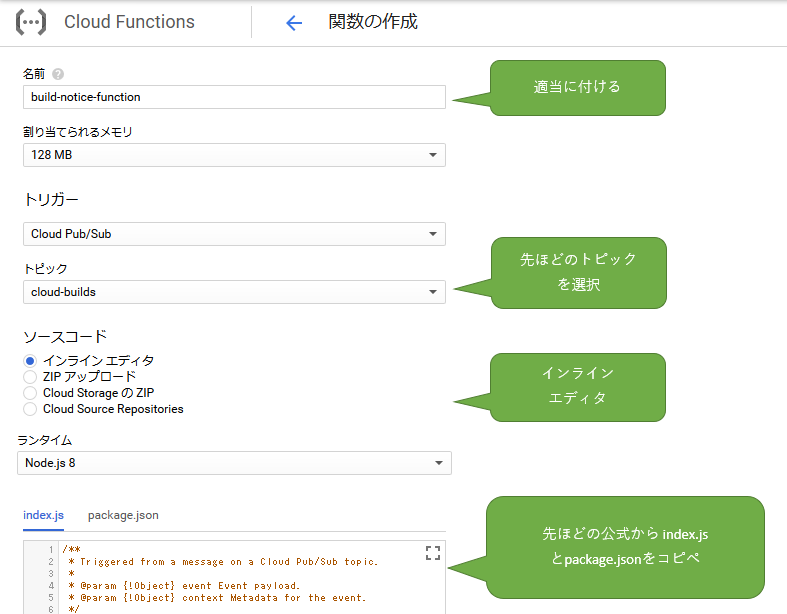Click the Cloud Functions title text
This screenshot has width=787, height=614.
click(129, 22)
